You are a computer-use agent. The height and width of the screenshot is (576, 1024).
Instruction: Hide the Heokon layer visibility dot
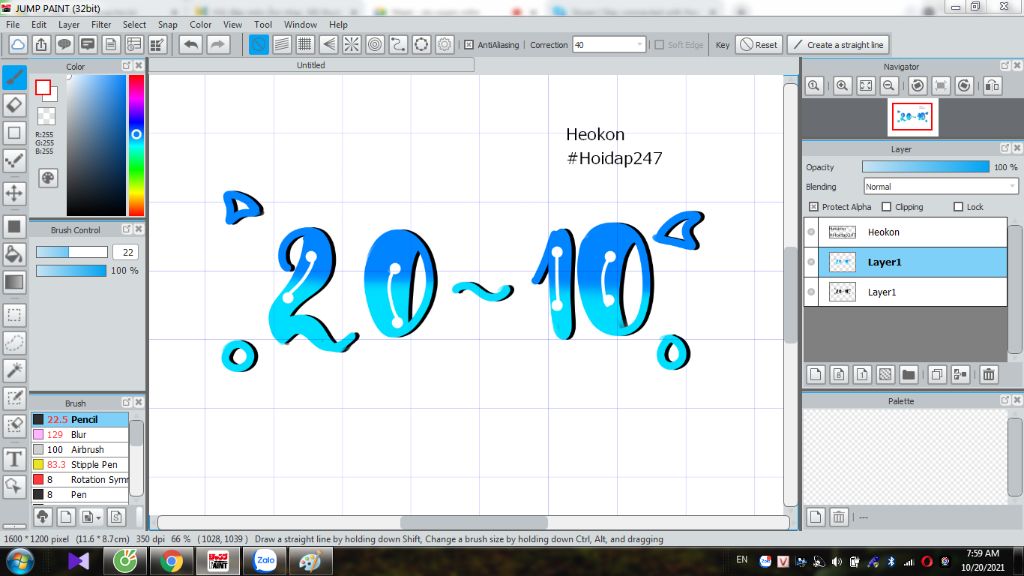(811, 232)
